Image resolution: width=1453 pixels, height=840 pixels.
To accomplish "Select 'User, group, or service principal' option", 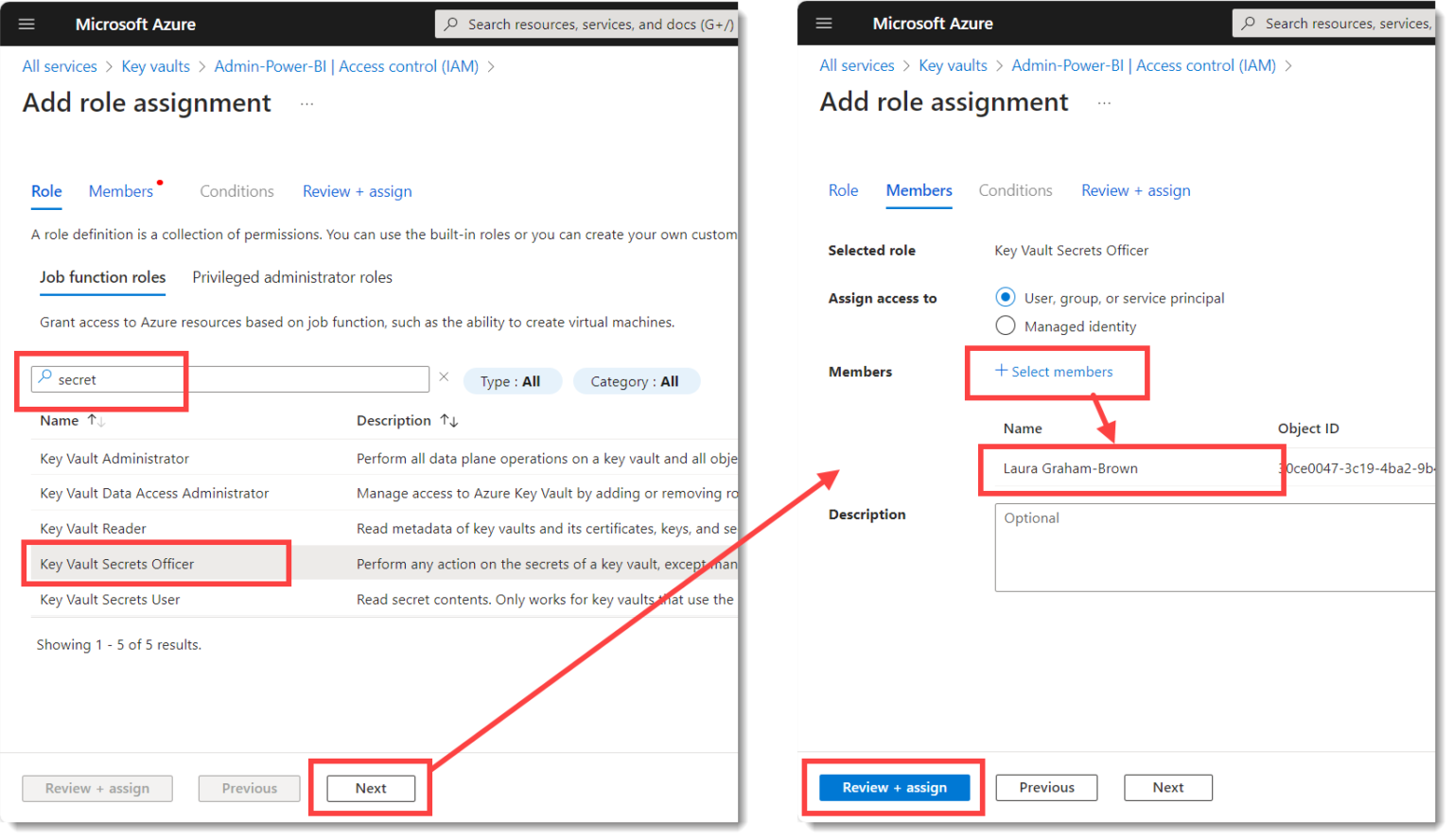I will 1006,296.
